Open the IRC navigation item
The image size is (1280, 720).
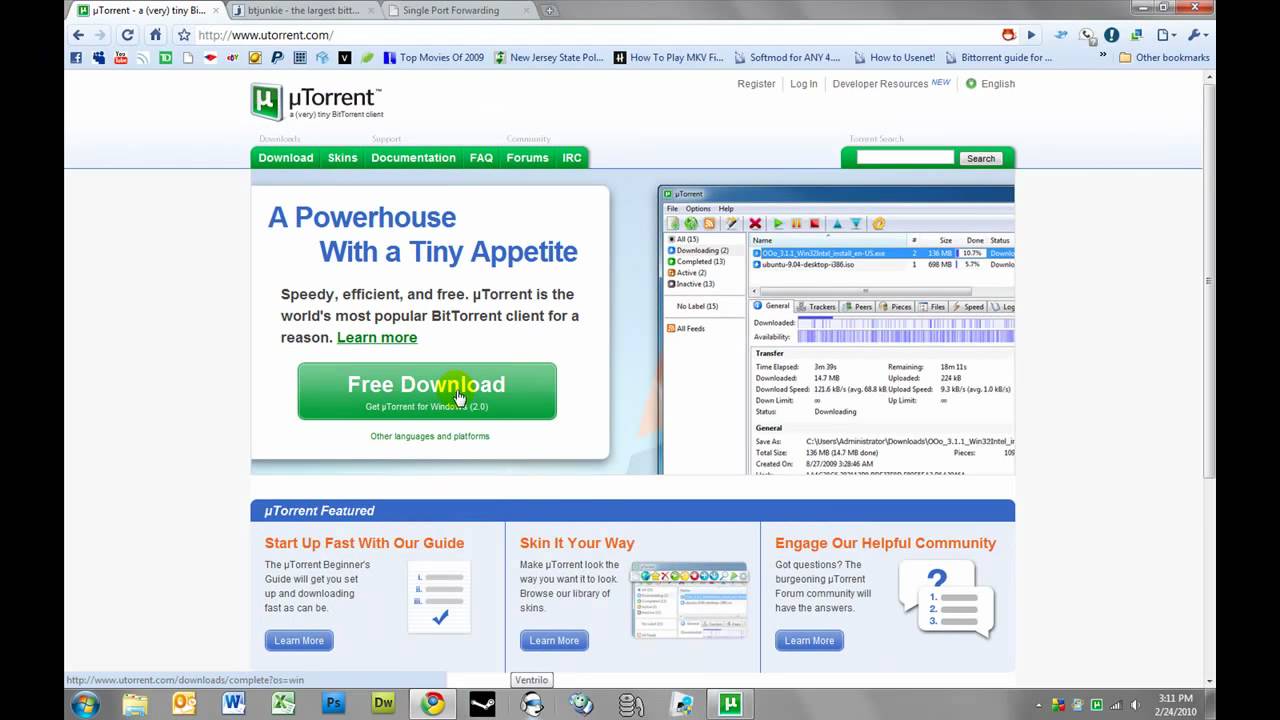pyautogui.click(x=572, y=158)
